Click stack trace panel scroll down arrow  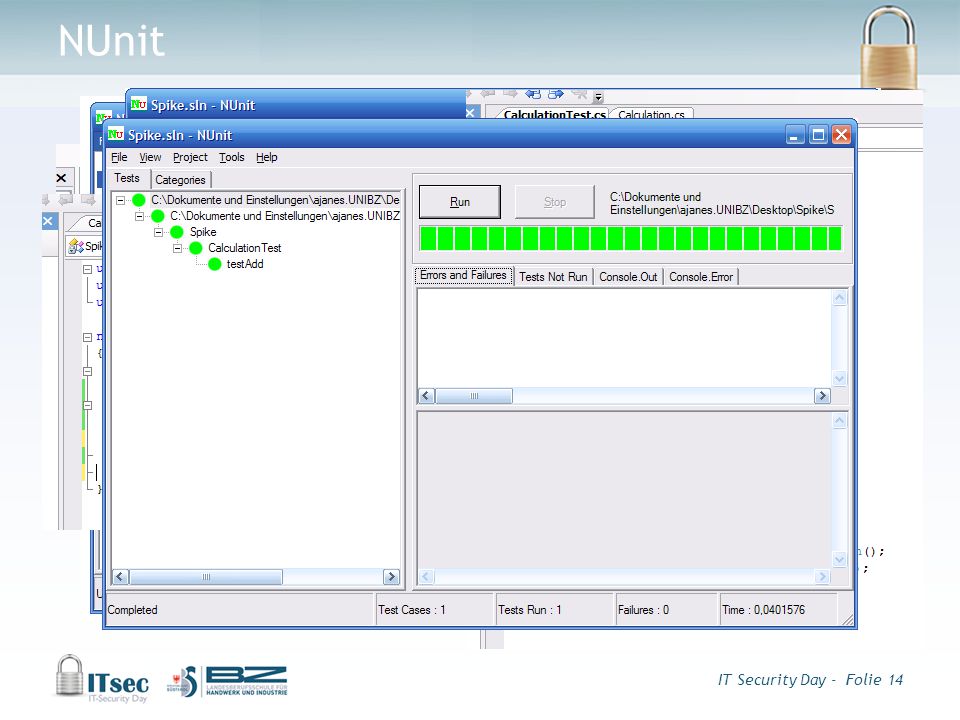tap(839, 559)
